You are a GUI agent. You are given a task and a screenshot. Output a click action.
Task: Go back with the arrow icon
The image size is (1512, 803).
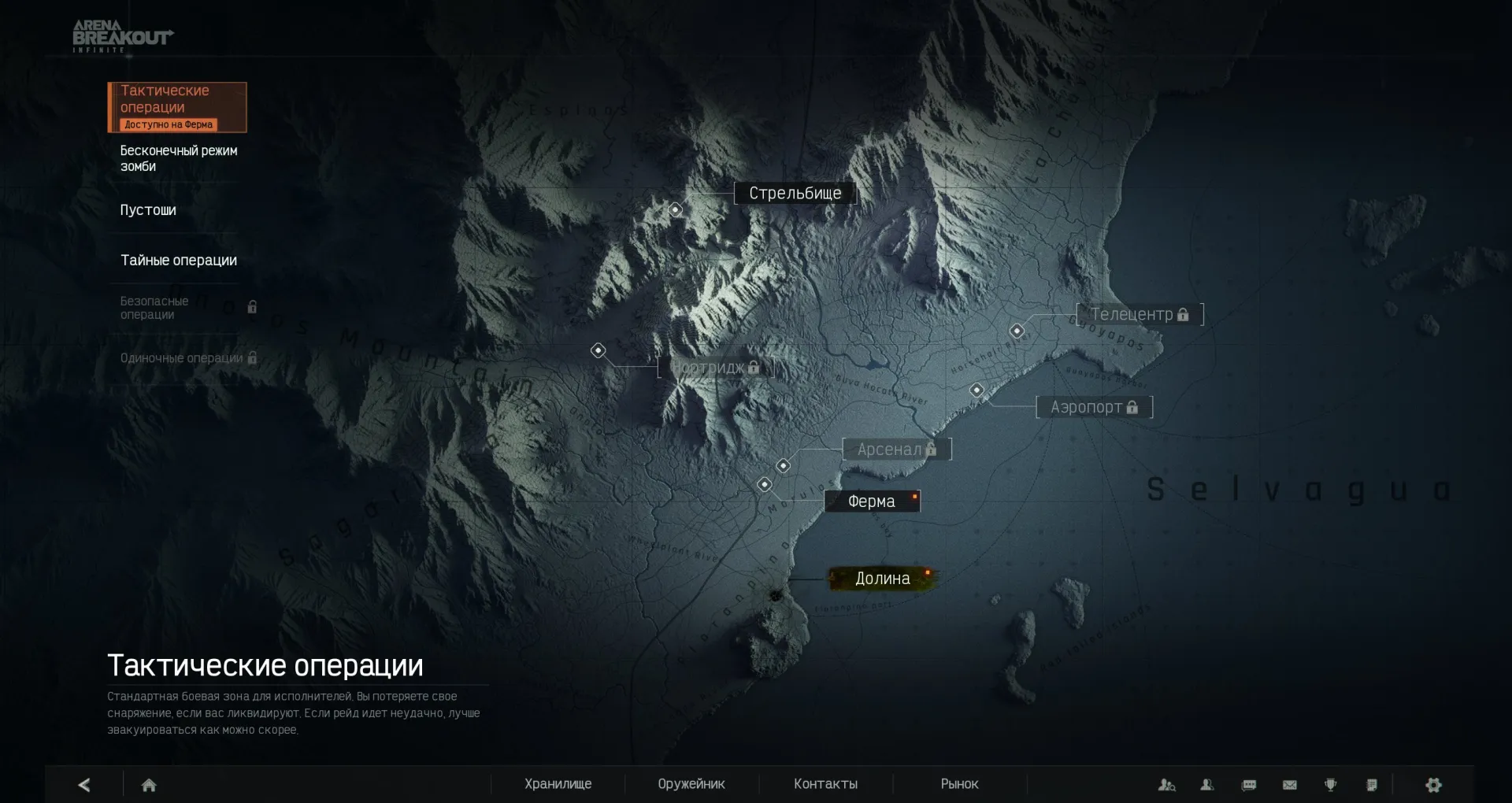pyautogui.click(x=84, y=785)
